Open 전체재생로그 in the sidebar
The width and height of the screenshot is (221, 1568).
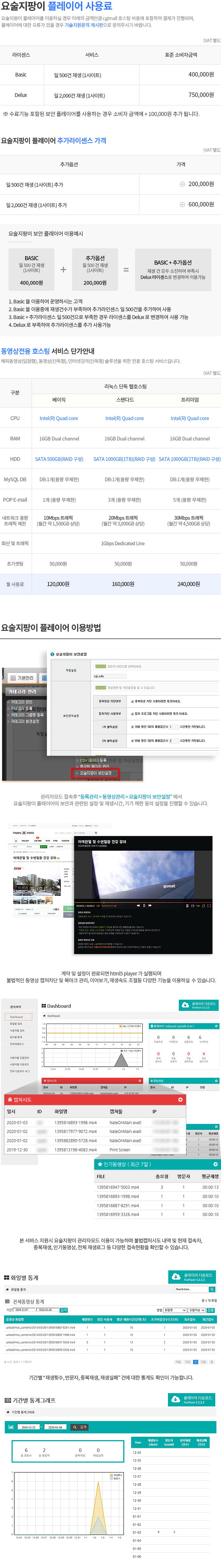[17, 1044]
